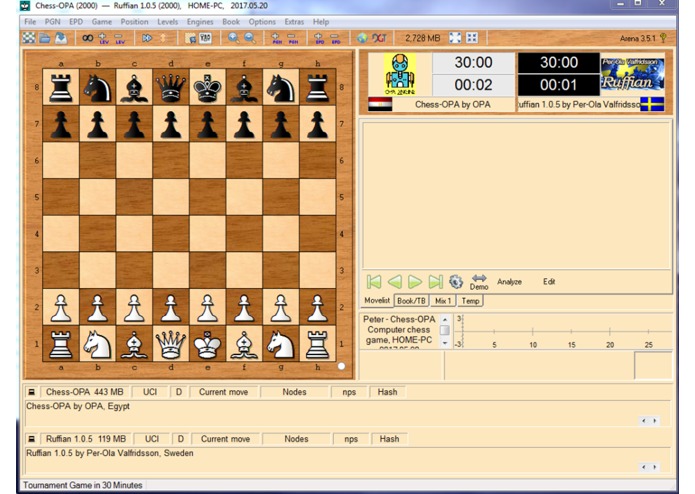This screenshot has height=494, width=695.
Task: Click the Chess-OPA engine panel monitor icon
Action: tap(31, 392)
